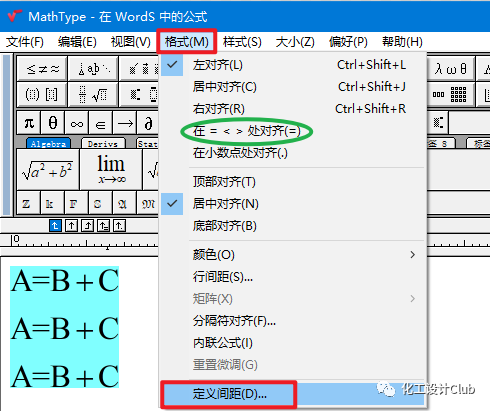Image resolution: width=490 pixels, height=411 pixels.
Task: Select the left-justified tab stop button
Action: pos(55,226)
